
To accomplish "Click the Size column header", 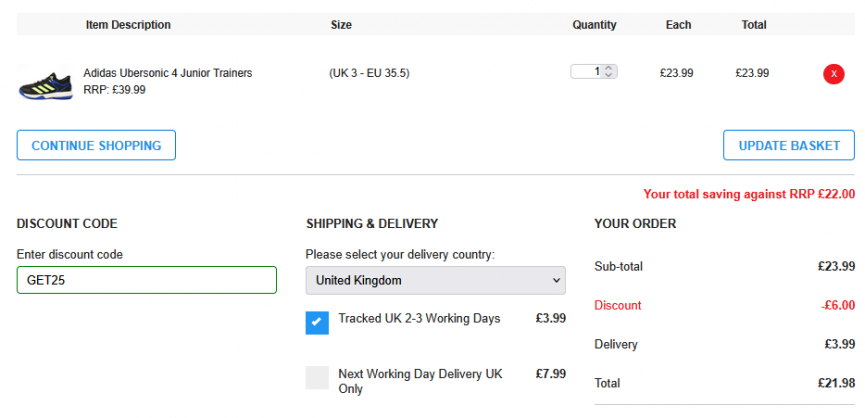I will pyautogui.click(x=341, y=25).
